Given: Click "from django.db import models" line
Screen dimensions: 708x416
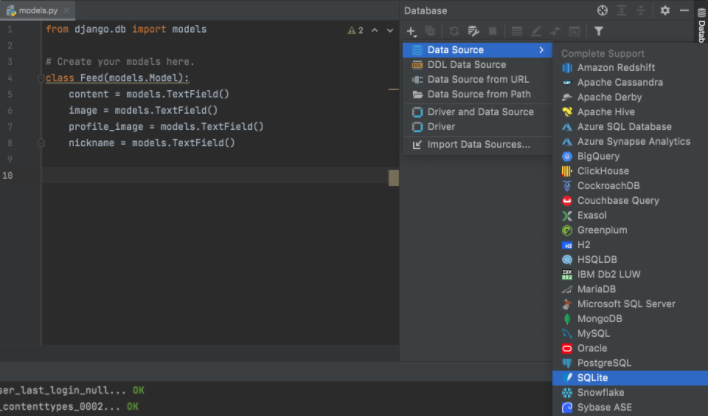Looking at the screenshot, I should pyautogui.click(x=126, y=29).
